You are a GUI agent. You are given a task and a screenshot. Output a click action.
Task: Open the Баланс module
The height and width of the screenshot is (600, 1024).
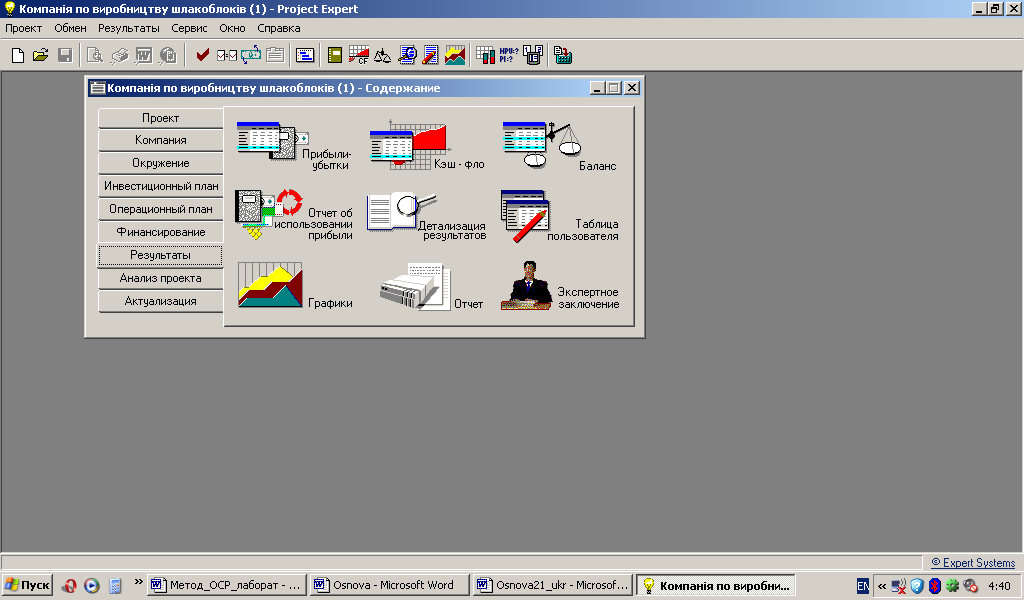(x=560, y=145)
